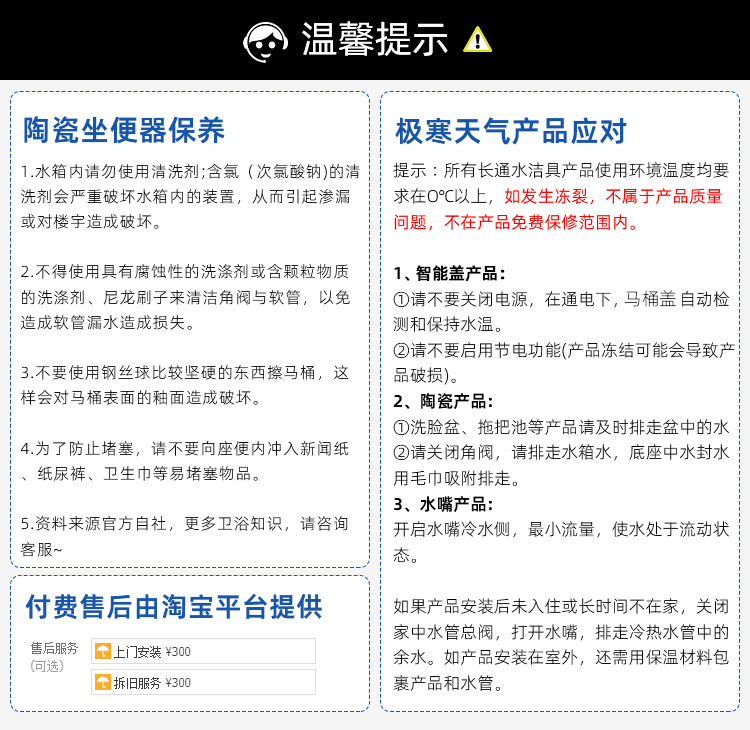750x730 pixels.
Task: Click the 极寒天气产品应对 heading
Action: 511,131
